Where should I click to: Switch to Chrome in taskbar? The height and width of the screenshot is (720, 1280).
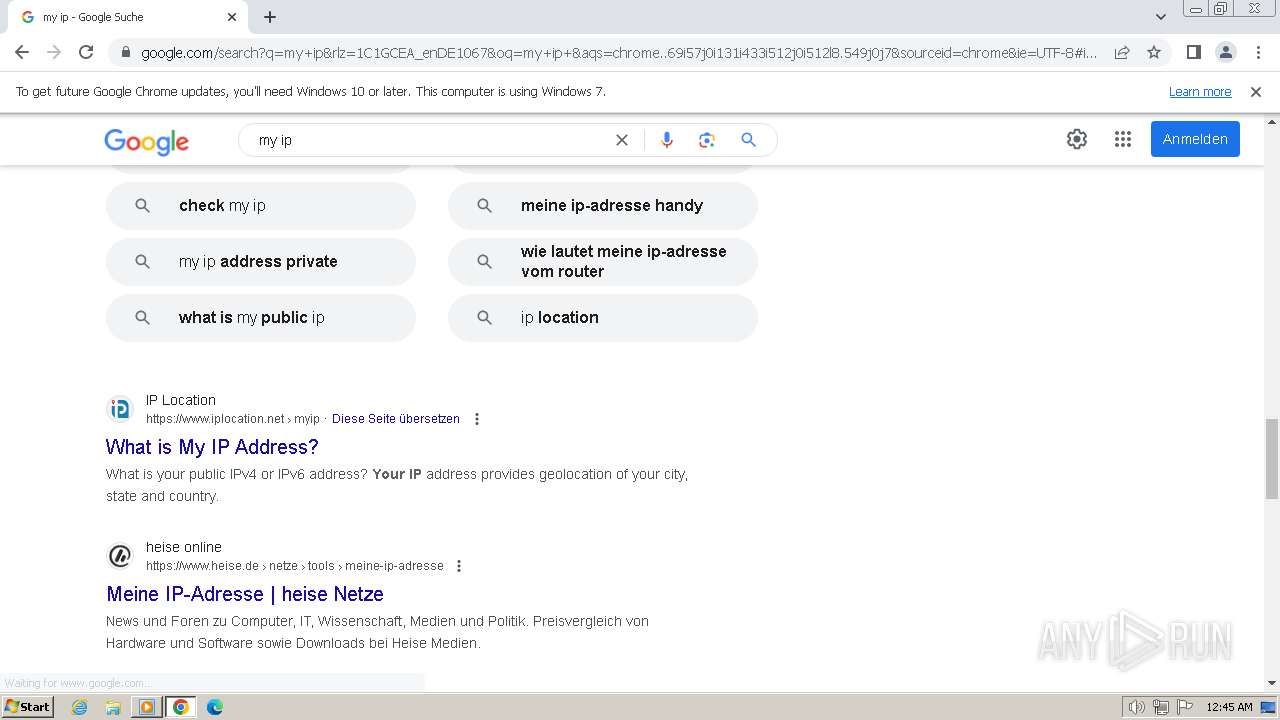[x=180, y=707]
